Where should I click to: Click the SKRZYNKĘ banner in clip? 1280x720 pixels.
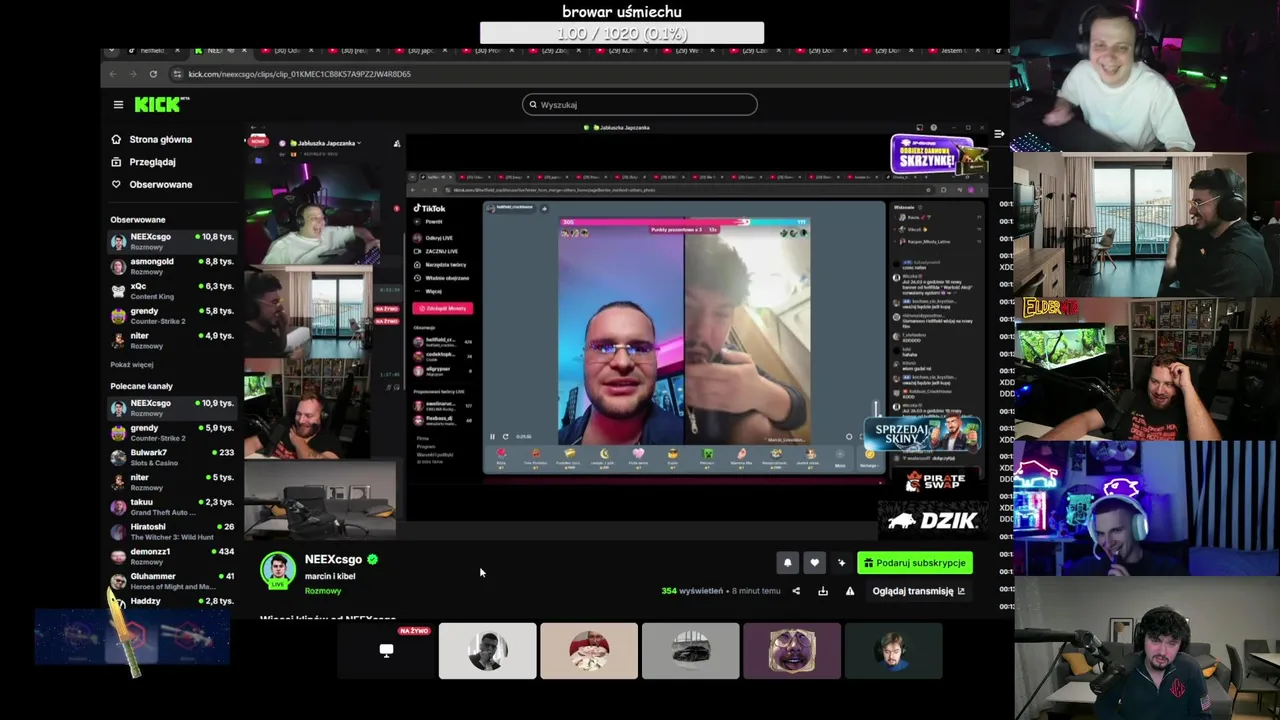pyautogui.click(x=938, y=154)
